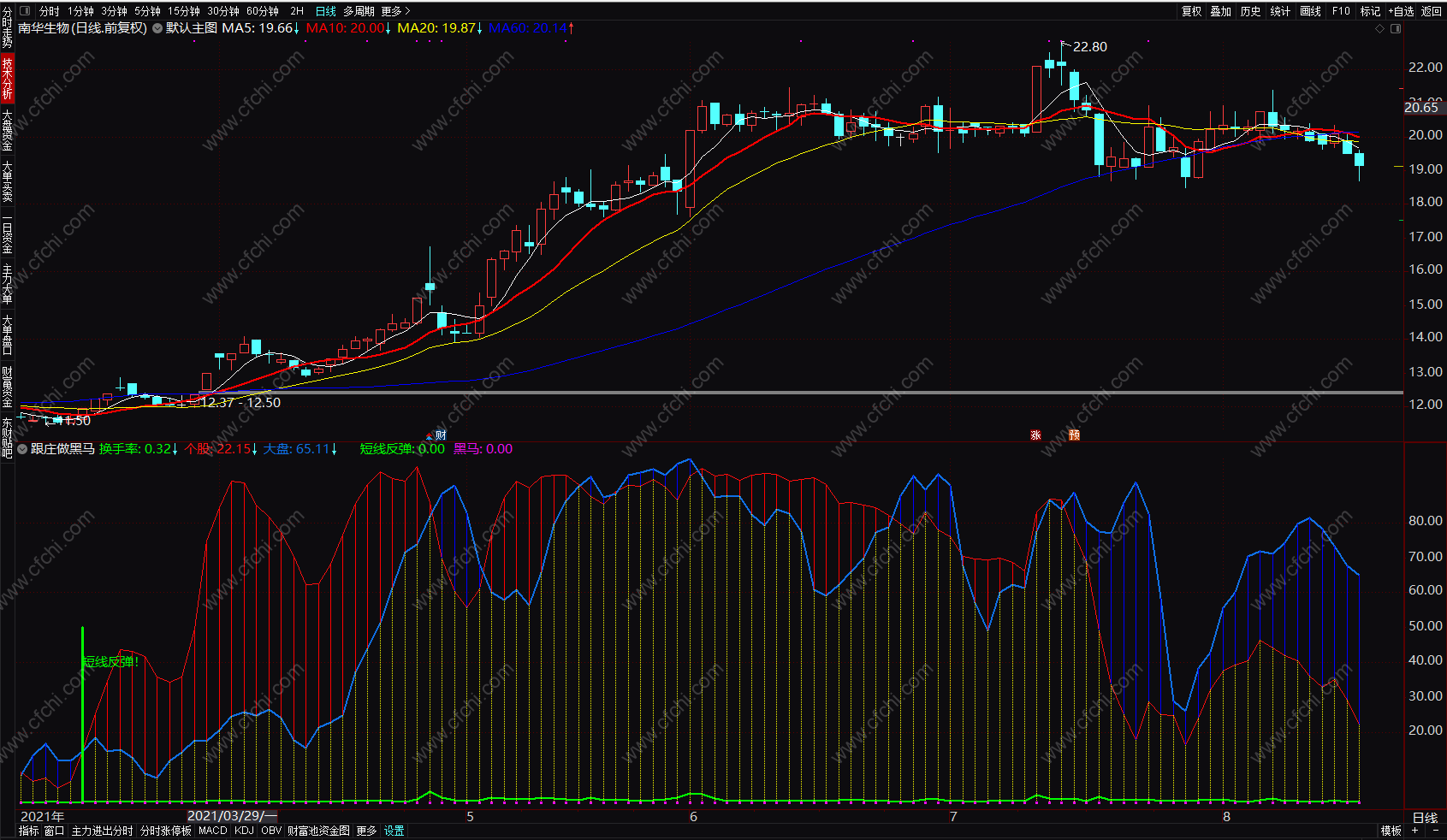
Task: Open the 复权 adjustment menu
Action: (x=1191, y=11)
